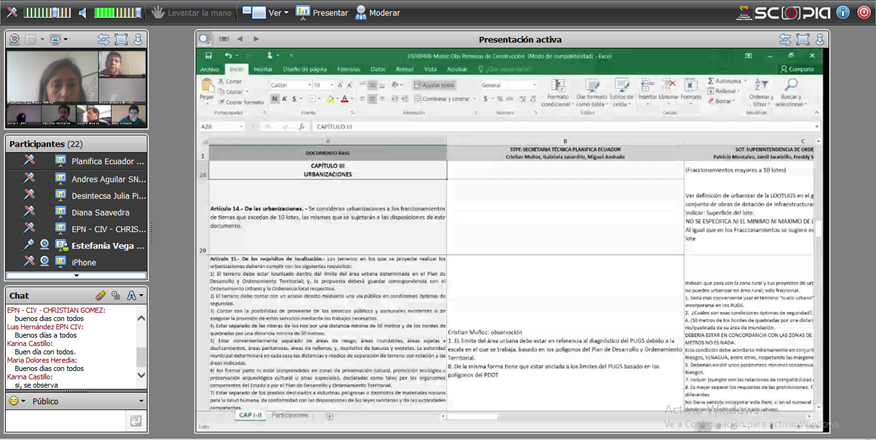876x440 pixels.
Task: Expand participants list with bottom arrow
Action: point(76,275)
